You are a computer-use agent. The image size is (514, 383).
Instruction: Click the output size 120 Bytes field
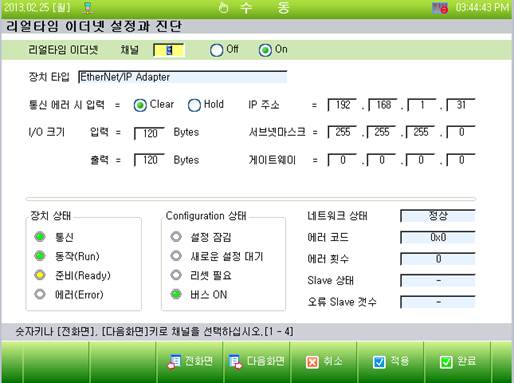149,160
